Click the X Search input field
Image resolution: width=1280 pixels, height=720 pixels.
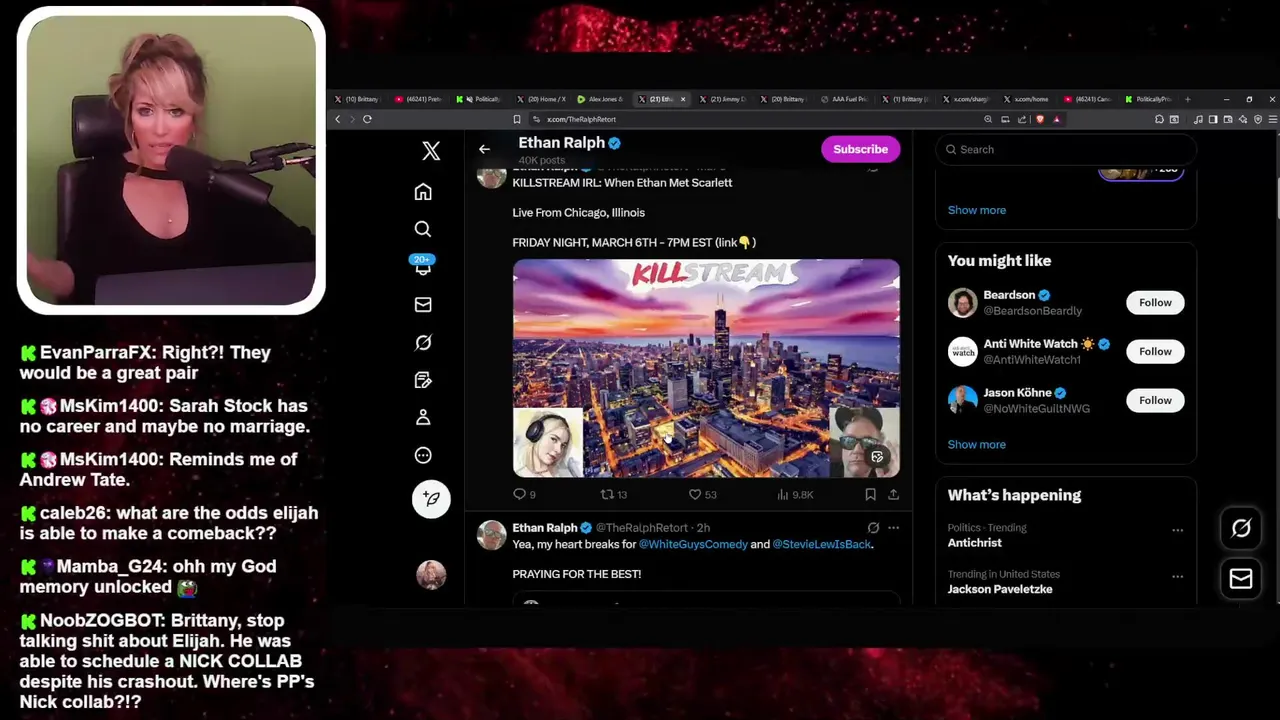[x=1066, y=149]
